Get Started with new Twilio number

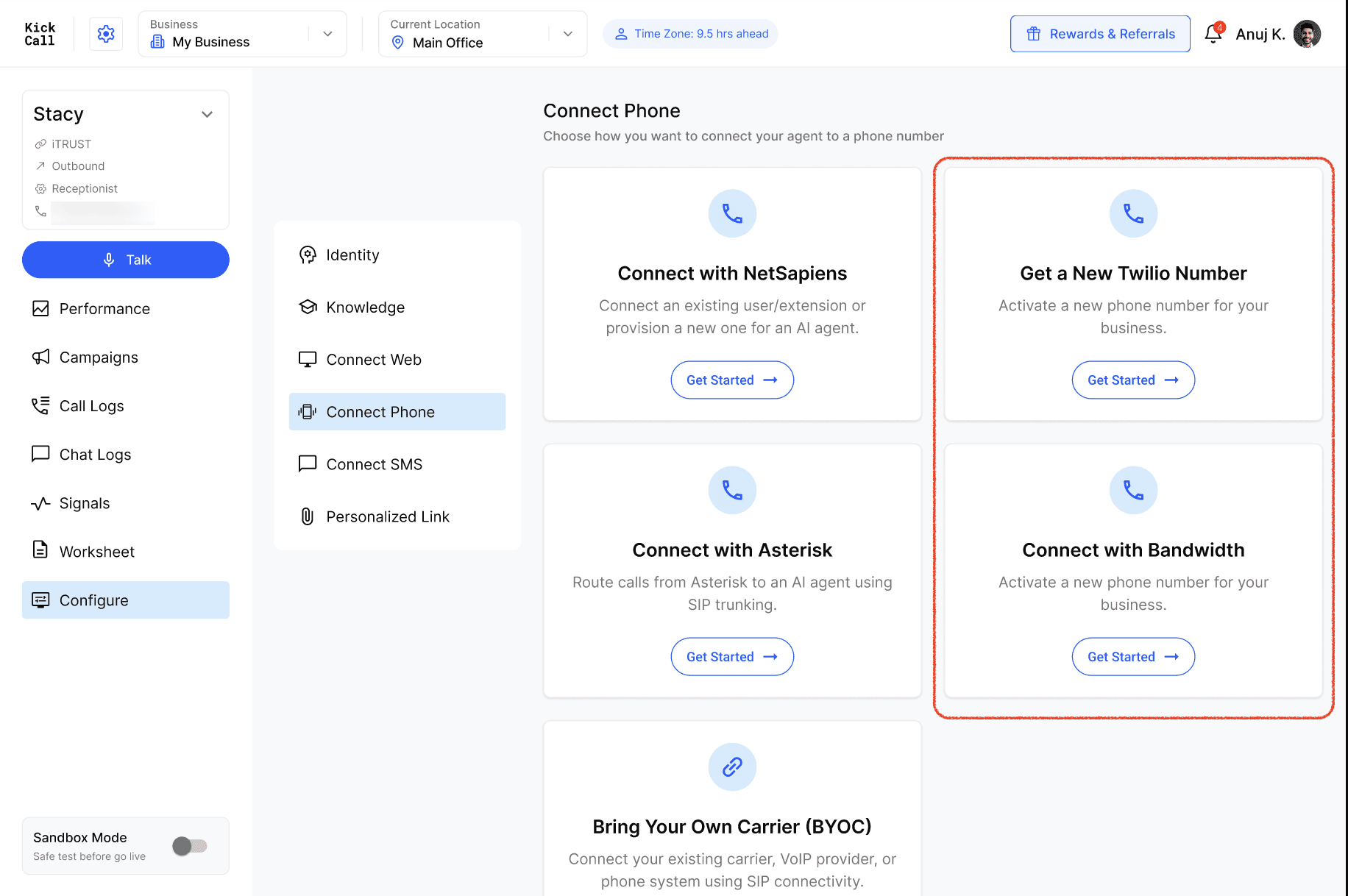coord(1133,380)
